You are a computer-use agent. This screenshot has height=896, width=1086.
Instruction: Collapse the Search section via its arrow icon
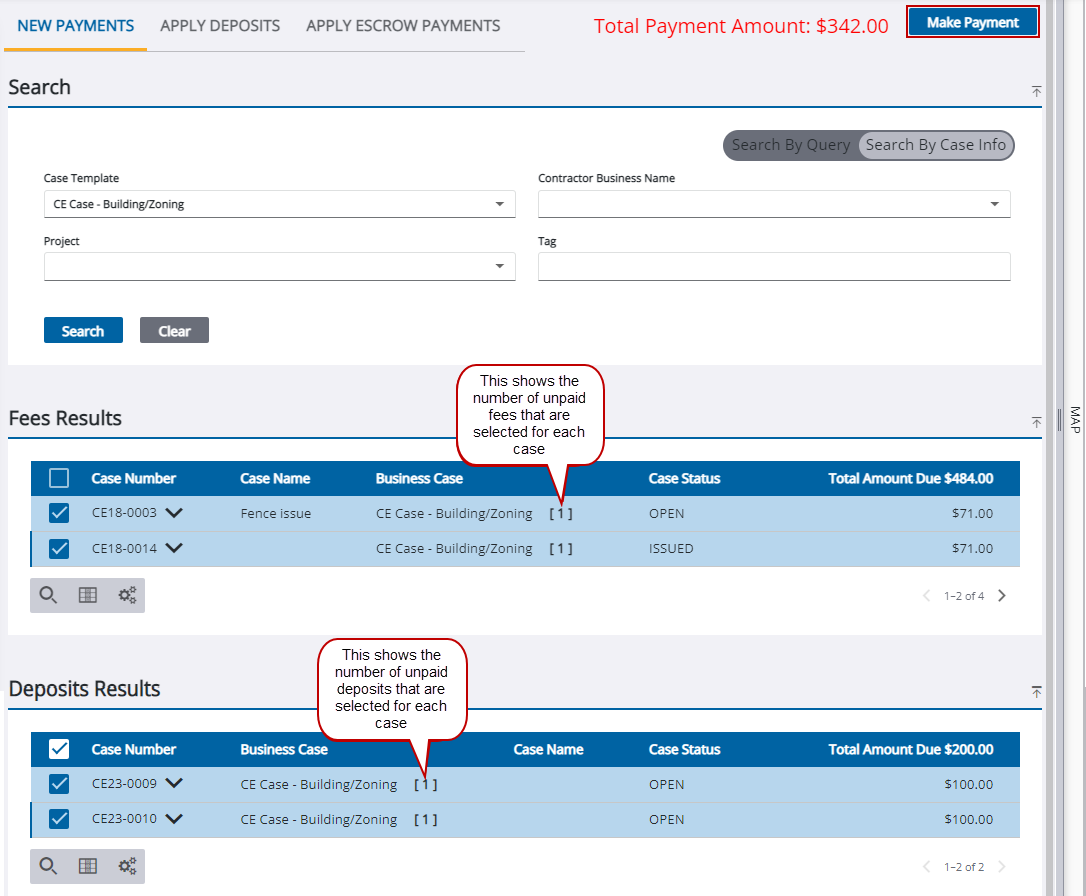(1036, 91)
